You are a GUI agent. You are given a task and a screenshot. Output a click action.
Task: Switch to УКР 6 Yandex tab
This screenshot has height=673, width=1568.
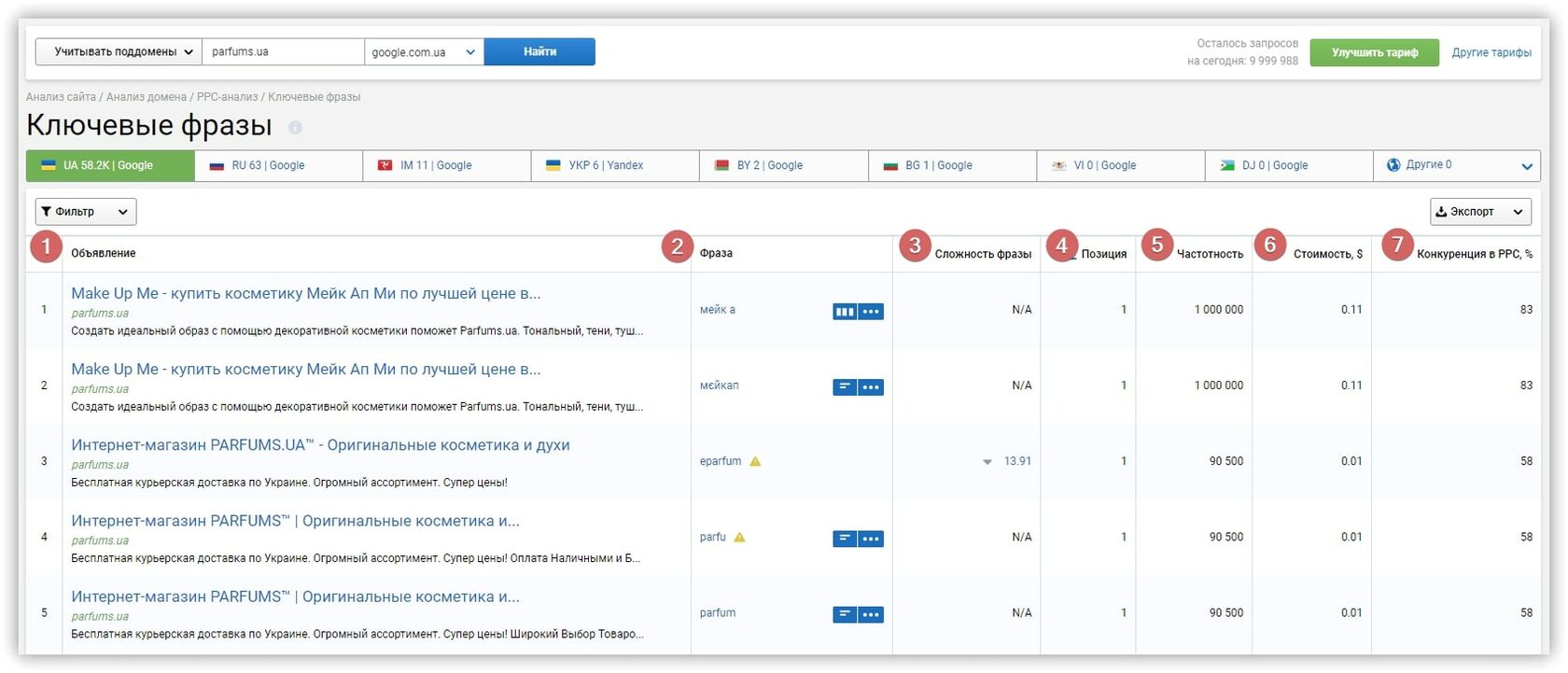click(615, 165)
